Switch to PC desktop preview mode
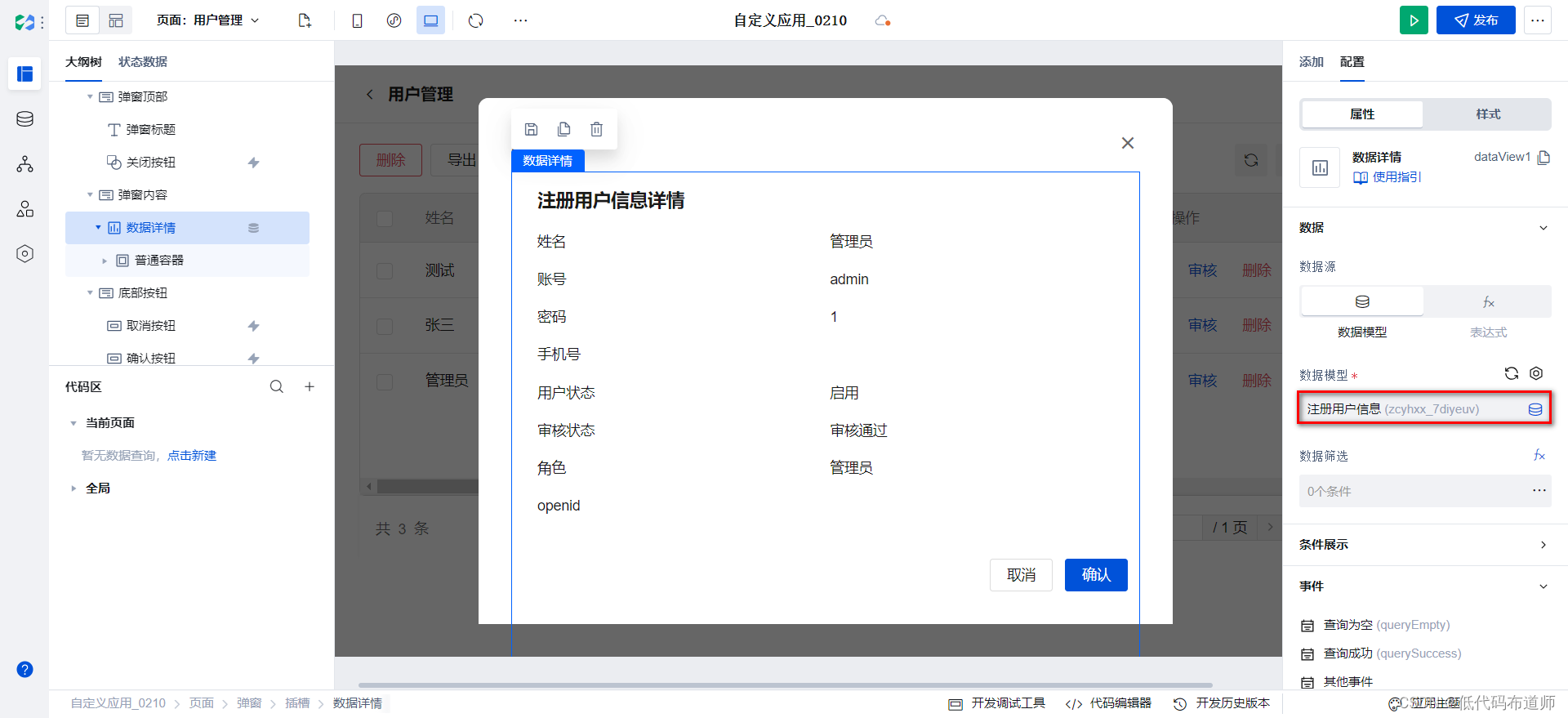This screenshot has height=718, width=1568. [430, 20]
